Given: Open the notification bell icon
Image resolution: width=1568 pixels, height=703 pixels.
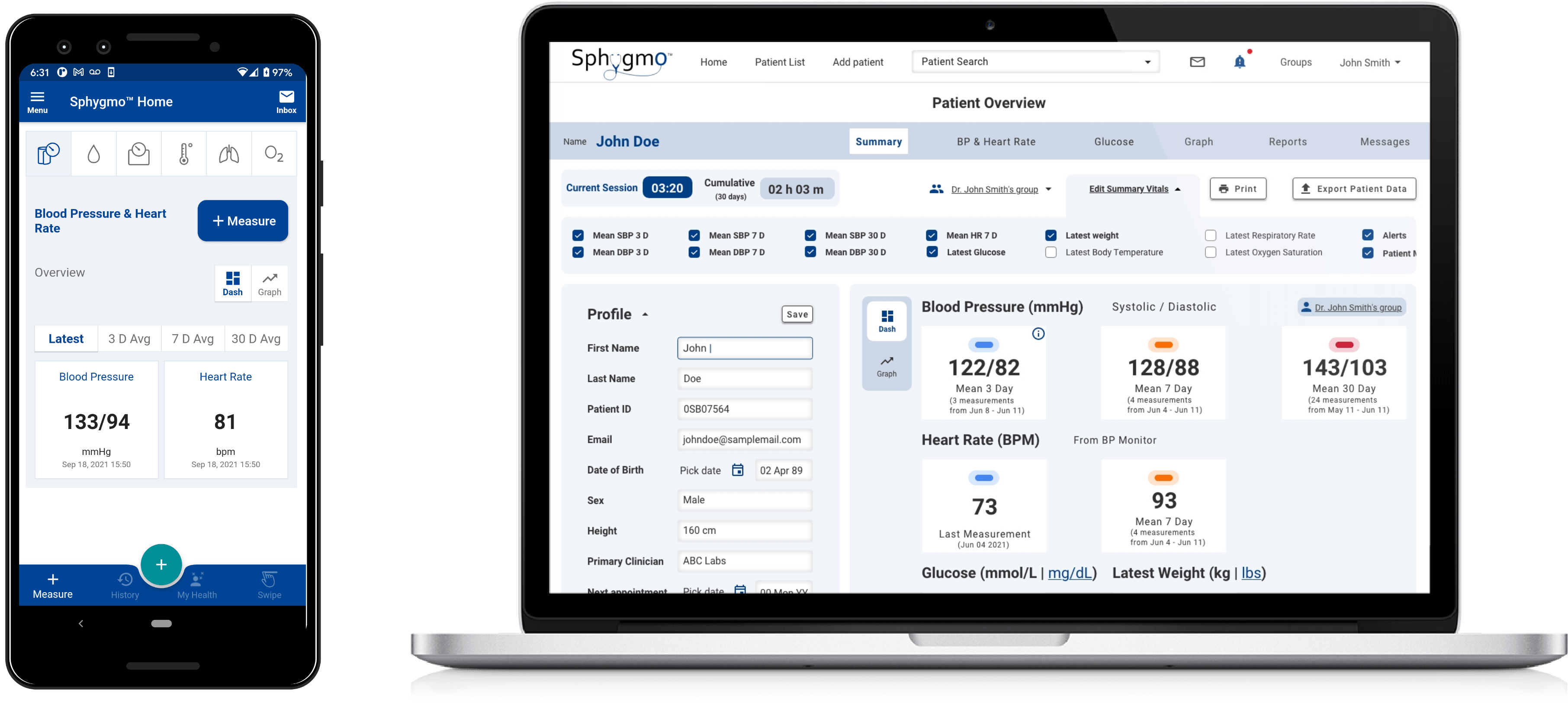Looking at the screenshot, I should (x=1239, y=61).
